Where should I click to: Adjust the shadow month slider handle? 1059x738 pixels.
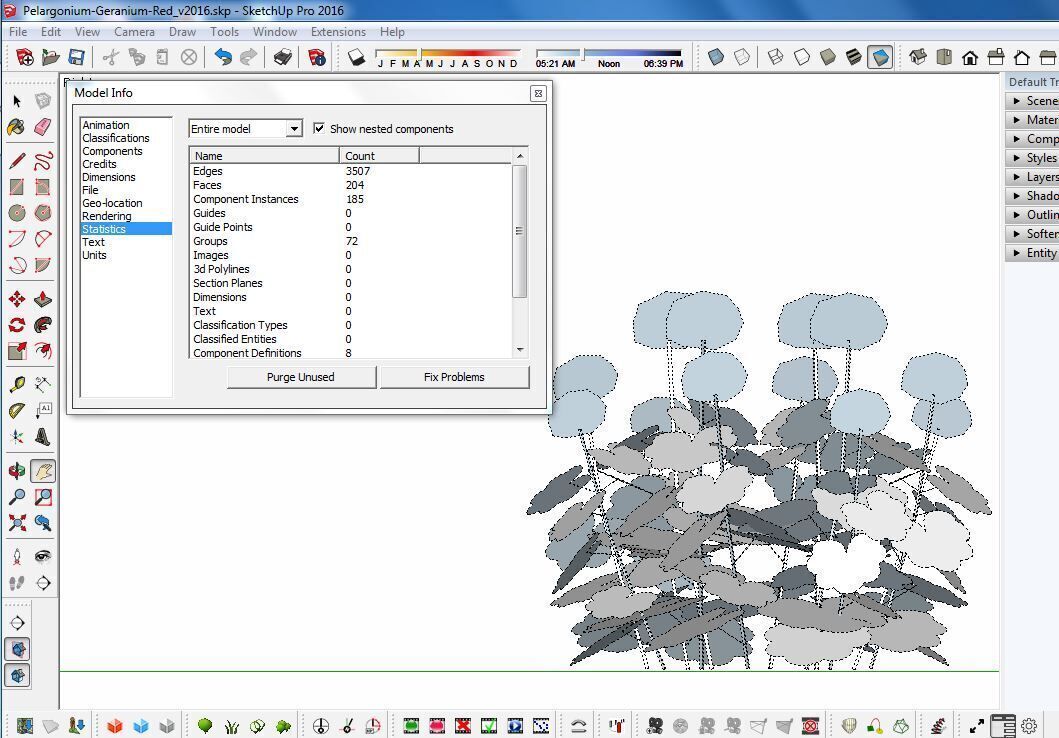[419, 53]
